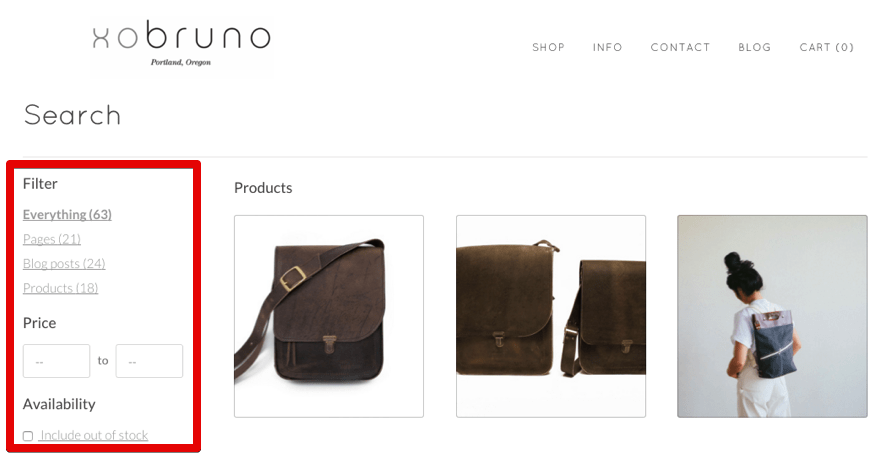Image resolution: width=888 pixels, height=456 pixels.
Task: Click the xobruno logo
Action: [x=181, y=44]
